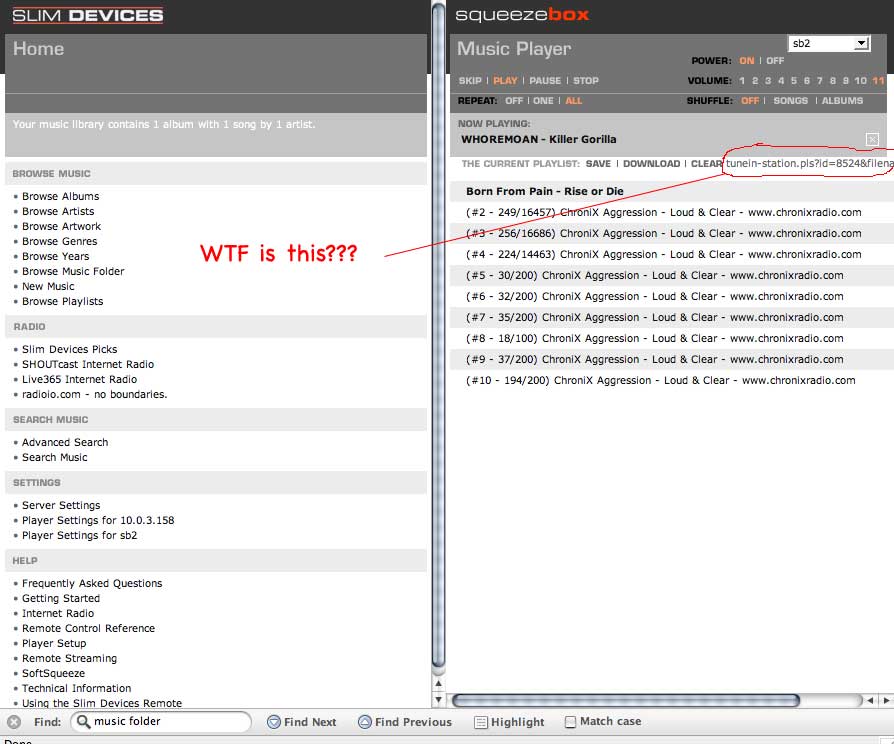
Task: Open Server Settings link
Action: coord(61,505)
